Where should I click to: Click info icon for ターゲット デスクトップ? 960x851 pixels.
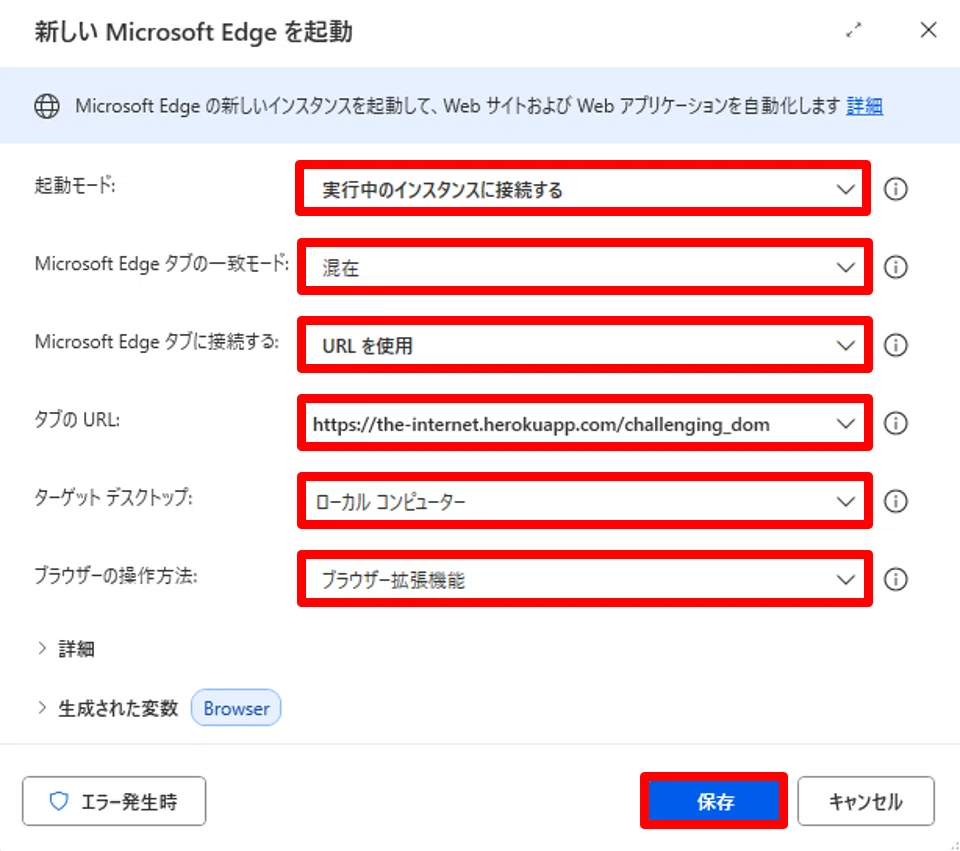[895, 501]
